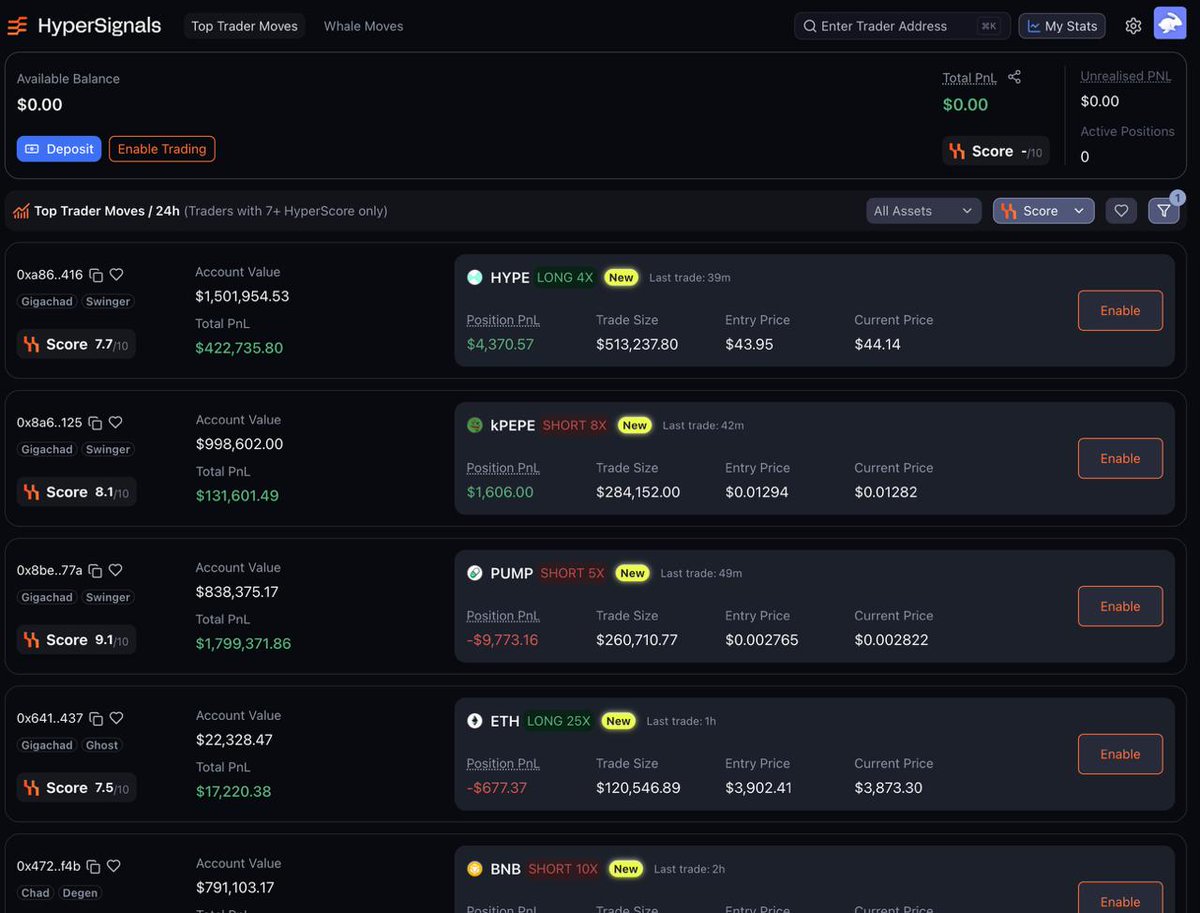Click Score 7.7 badge of 0xa86..416
This screenshot has width=1200, height=913.
coord(77,344)
